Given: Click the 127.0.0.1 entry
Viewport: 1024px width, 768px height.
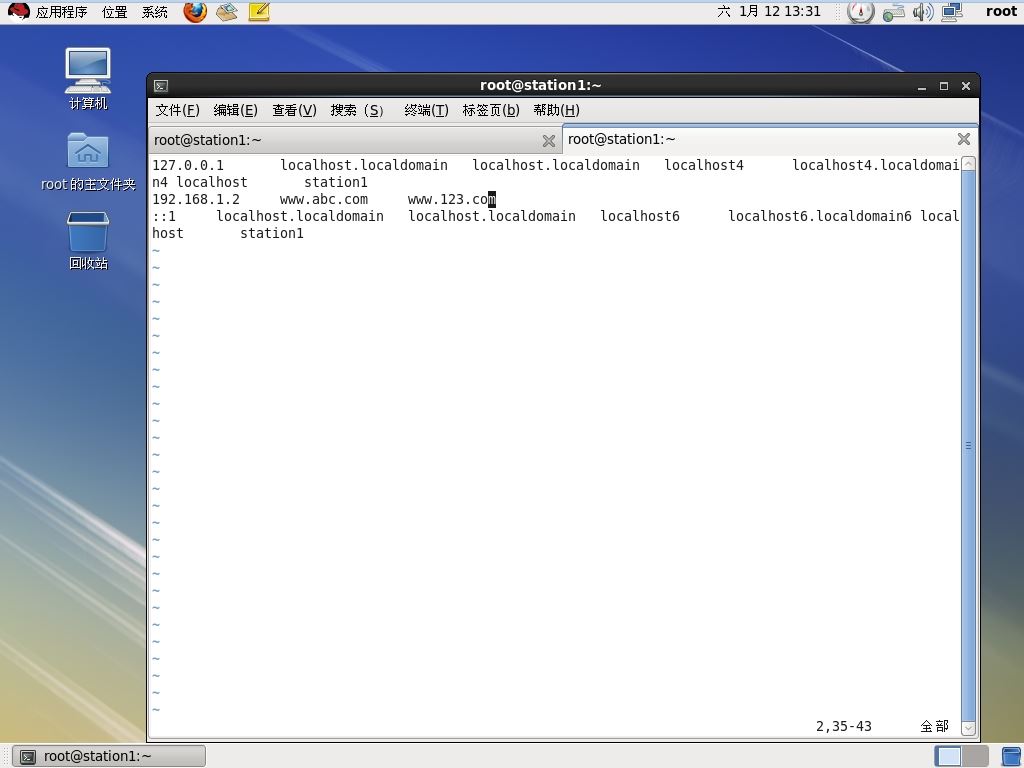Looking at the screenshot, I should tap(188, 165).
